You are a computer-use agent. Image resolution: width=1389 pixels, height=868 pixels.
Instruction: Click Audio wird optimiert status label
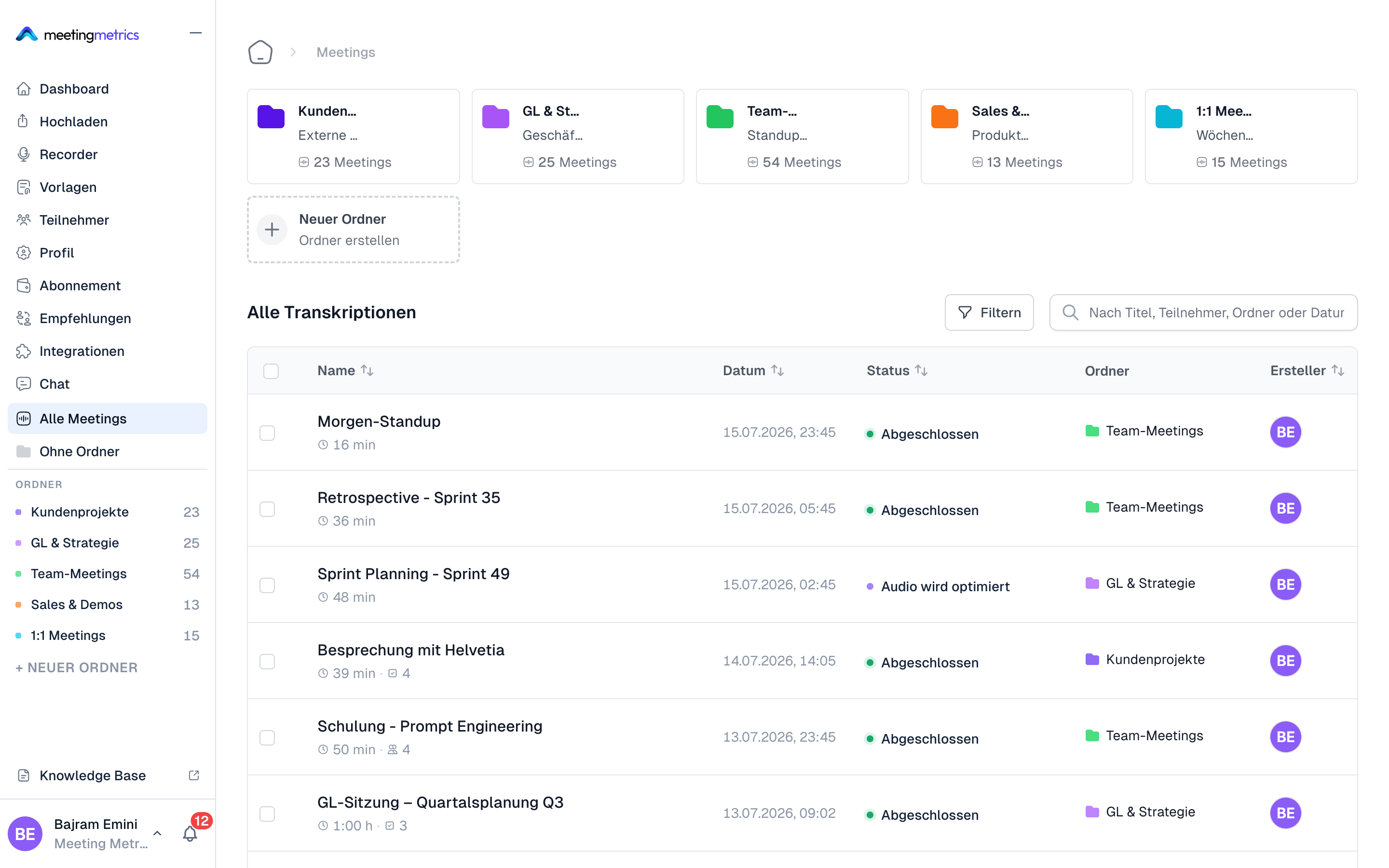click(945, 586)
